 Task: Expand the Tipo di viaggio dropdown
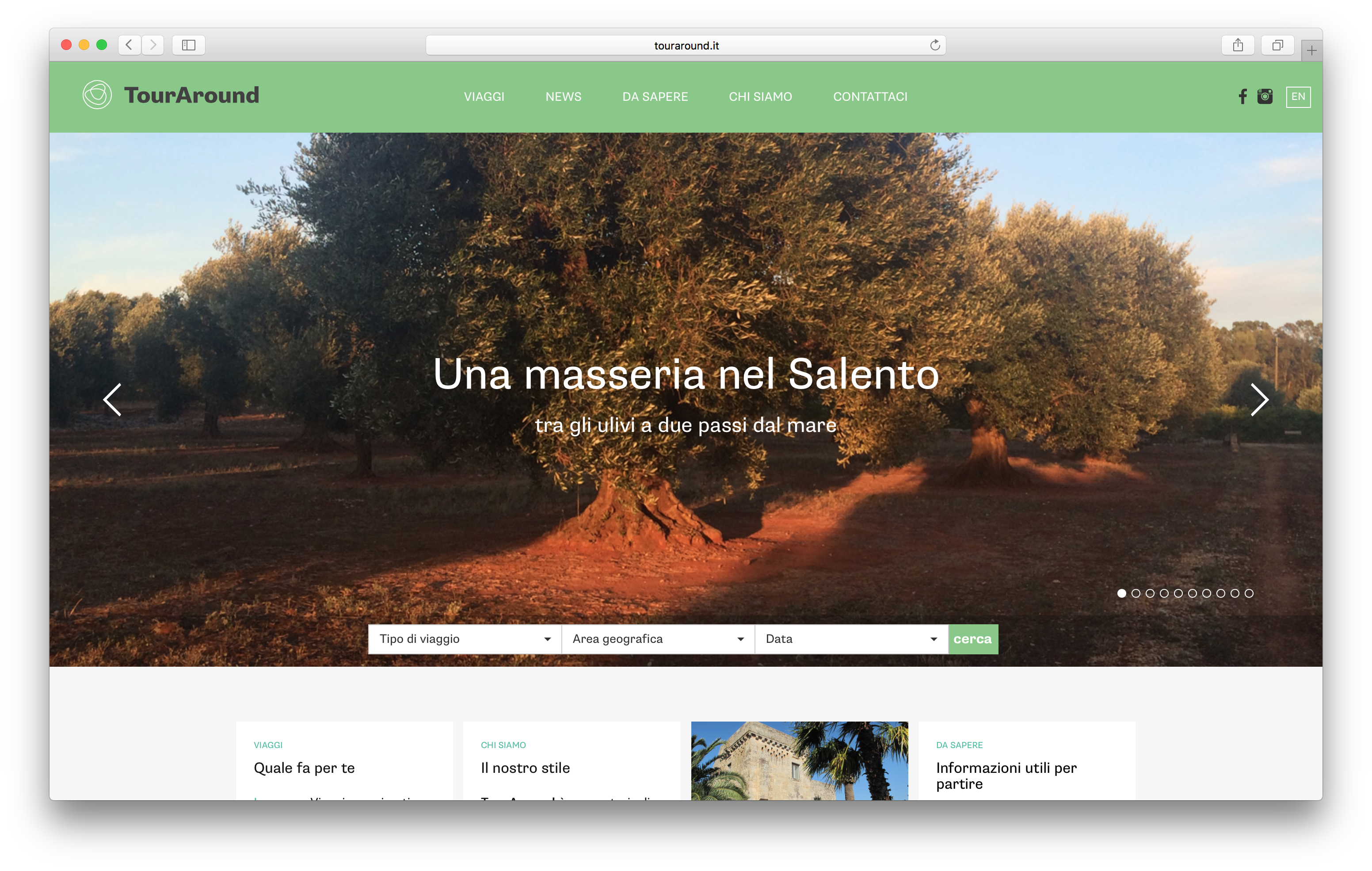[465, 639]
